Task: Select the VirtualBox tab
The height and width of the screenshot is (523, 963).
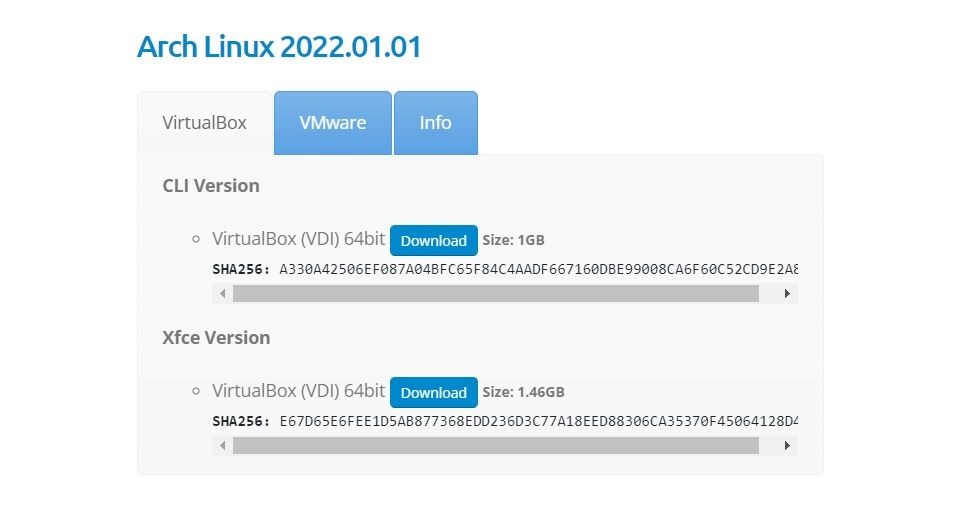Action: point(205,123)
